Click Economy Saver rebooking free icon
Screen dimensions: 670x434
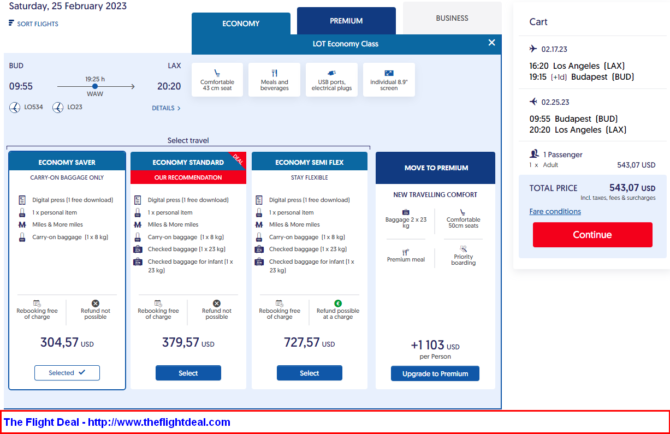point(37,303)
